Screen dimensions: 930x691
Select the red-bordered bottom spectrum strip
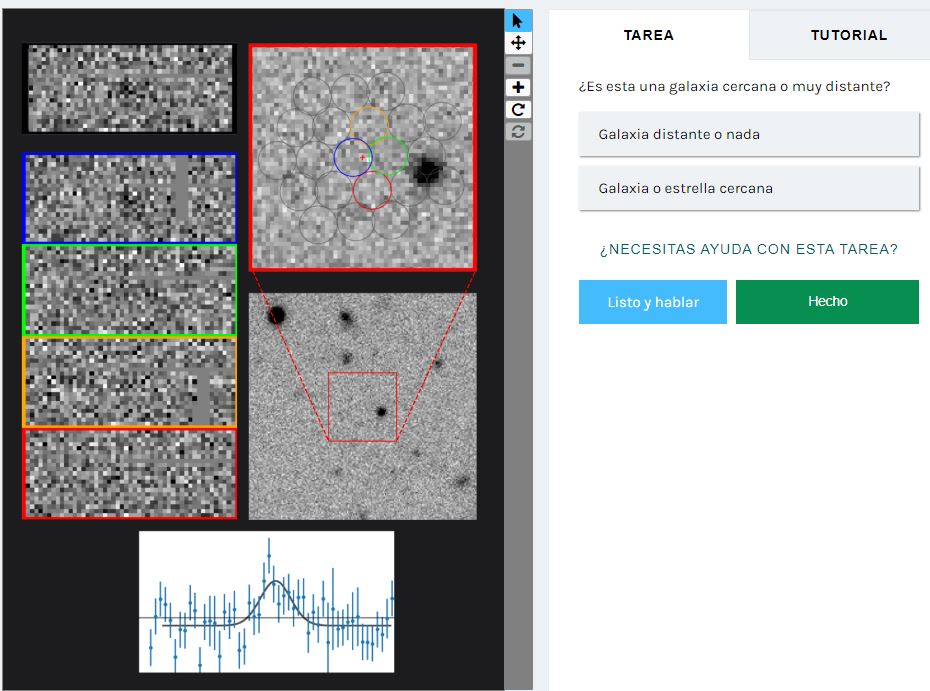coord(129,474)
